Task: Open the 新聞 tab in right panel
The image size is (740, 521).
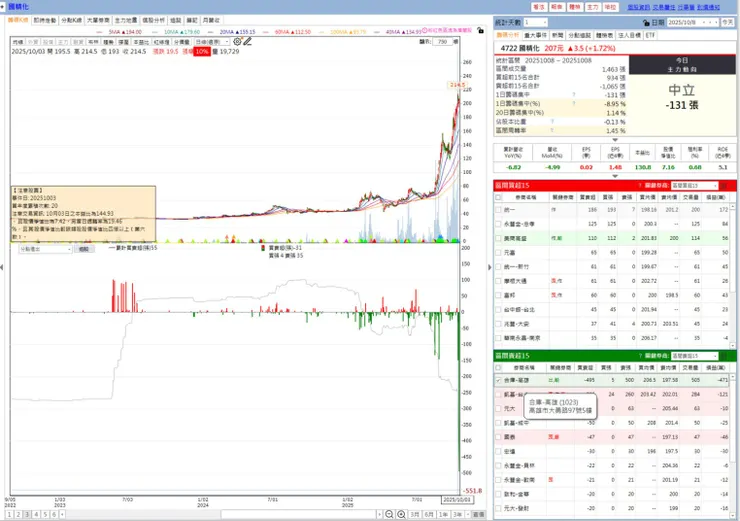Action: pyautogui.click(x=557, y=35)
